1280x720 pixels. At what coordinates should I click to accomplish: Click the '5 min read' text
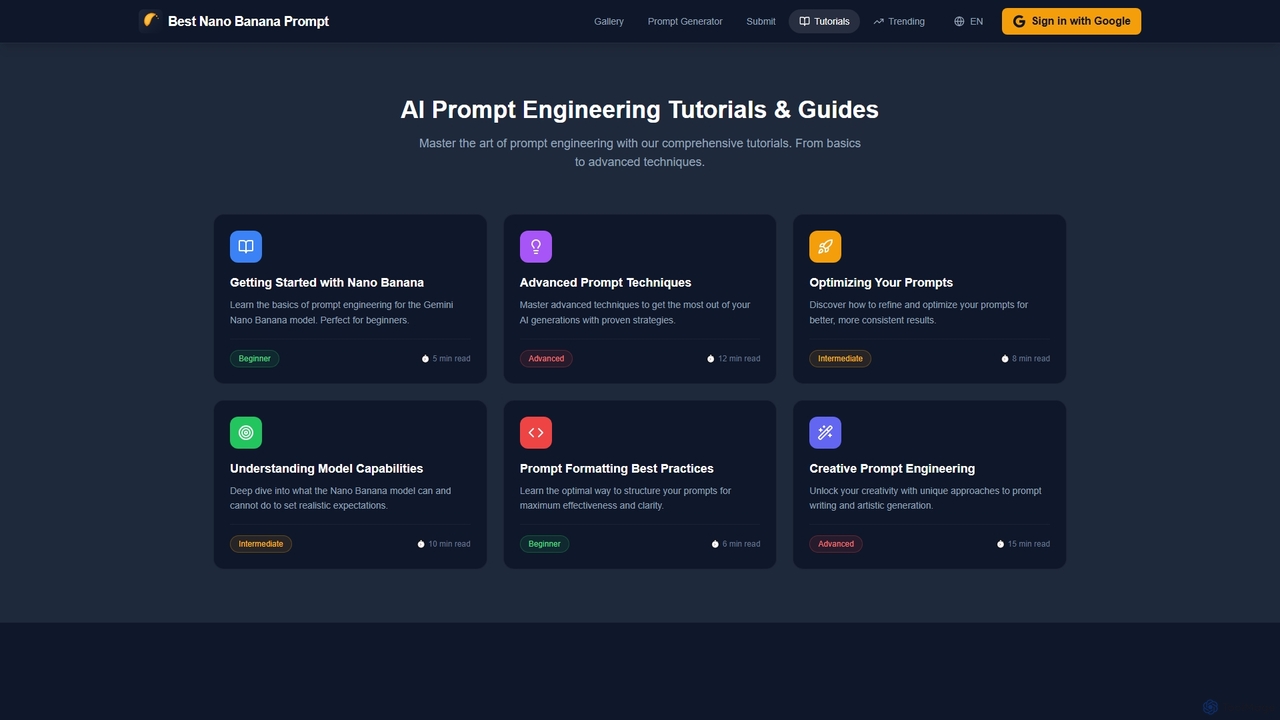click(451, 358)
